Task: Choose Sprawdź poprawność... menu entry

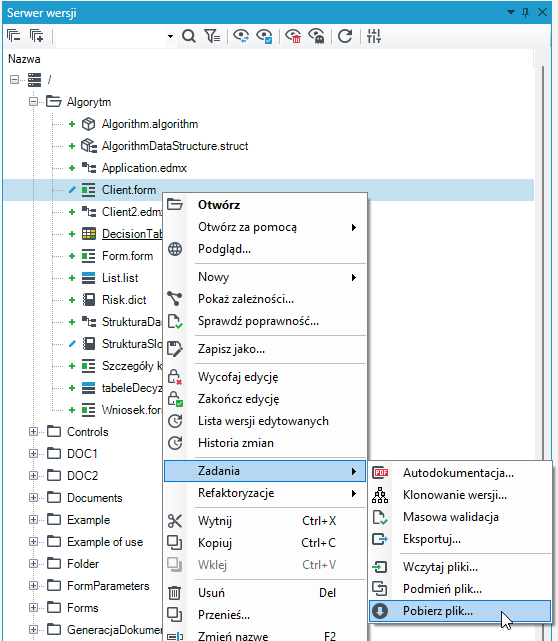Action: coord(265,321)
